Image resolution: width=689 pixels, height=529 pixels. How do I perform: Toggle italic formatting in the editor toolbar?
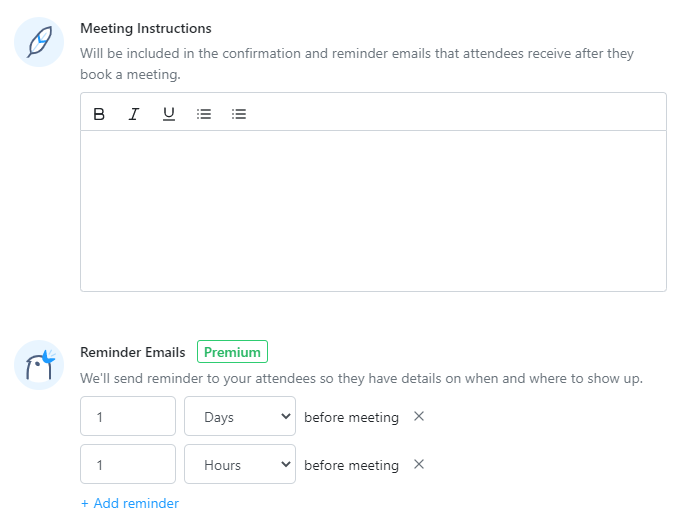coord(134,114)
